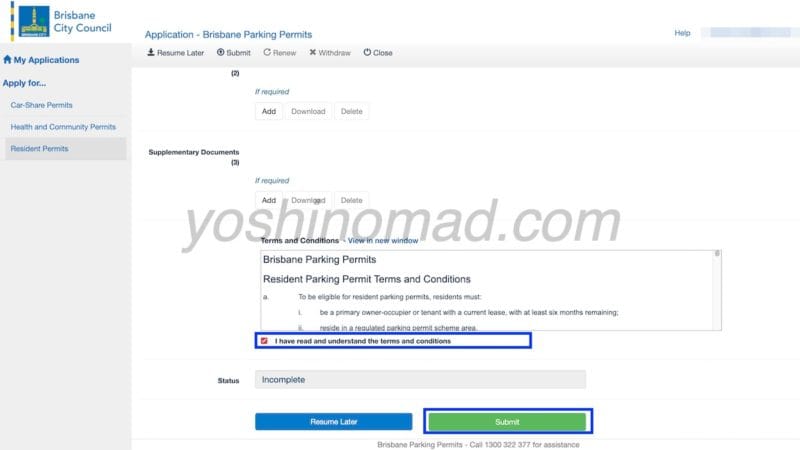
Task: Open View in new window link
Action: (x=383, y=240)
